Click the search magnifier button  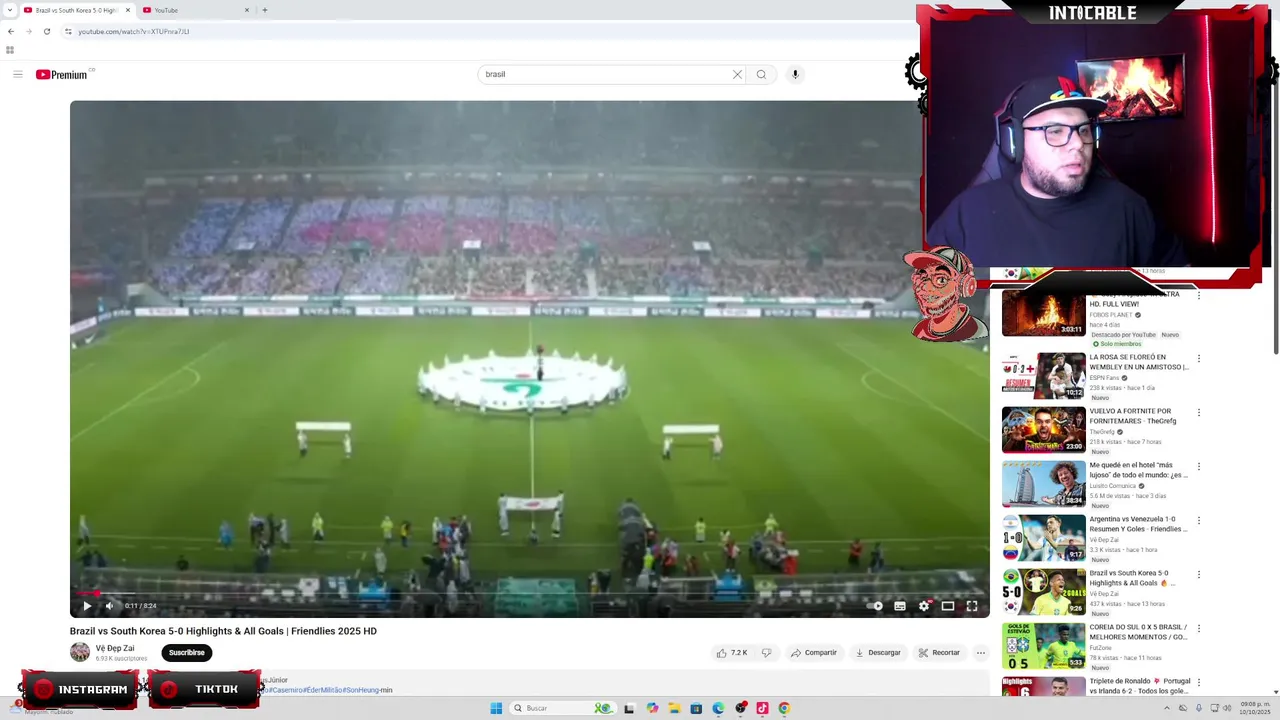point(761,74)
